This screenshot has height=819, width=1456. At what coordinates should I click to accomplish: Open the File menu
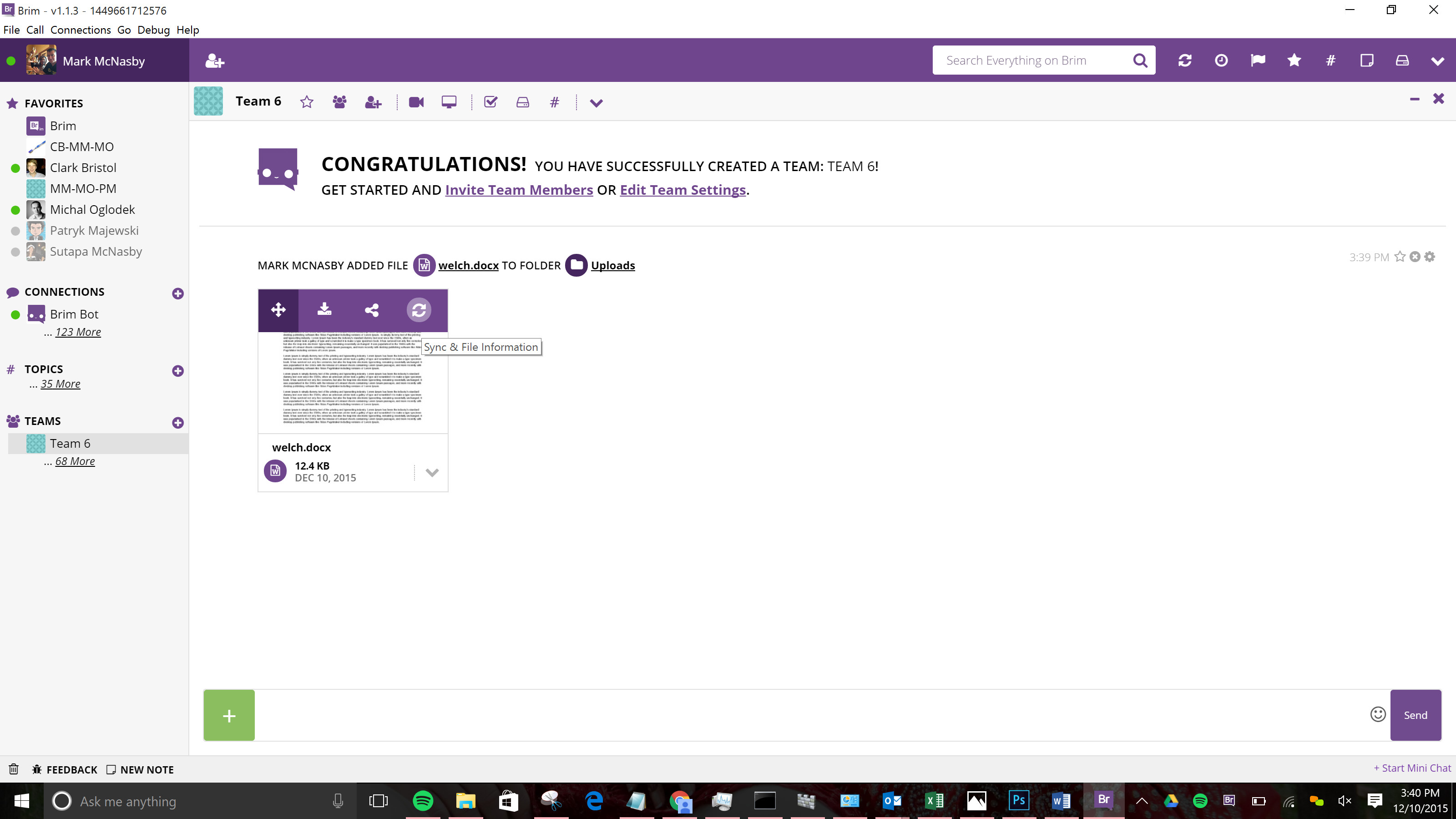[11, 30]
